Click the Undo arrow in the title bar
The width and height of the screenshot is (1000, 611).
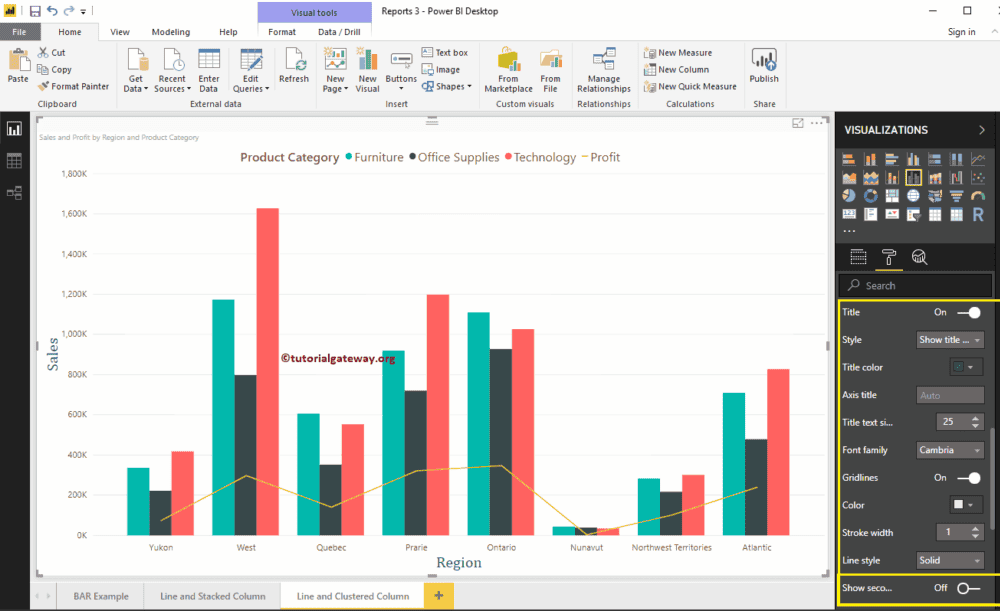click(52, 11)
